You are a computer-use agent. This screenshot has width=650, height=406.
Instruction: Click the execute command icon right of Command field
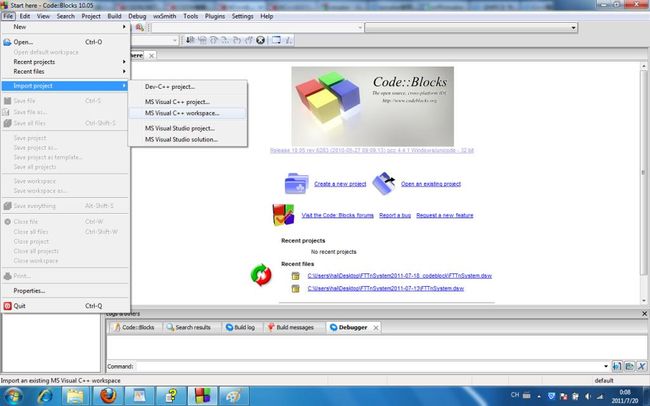click(617, 366)
